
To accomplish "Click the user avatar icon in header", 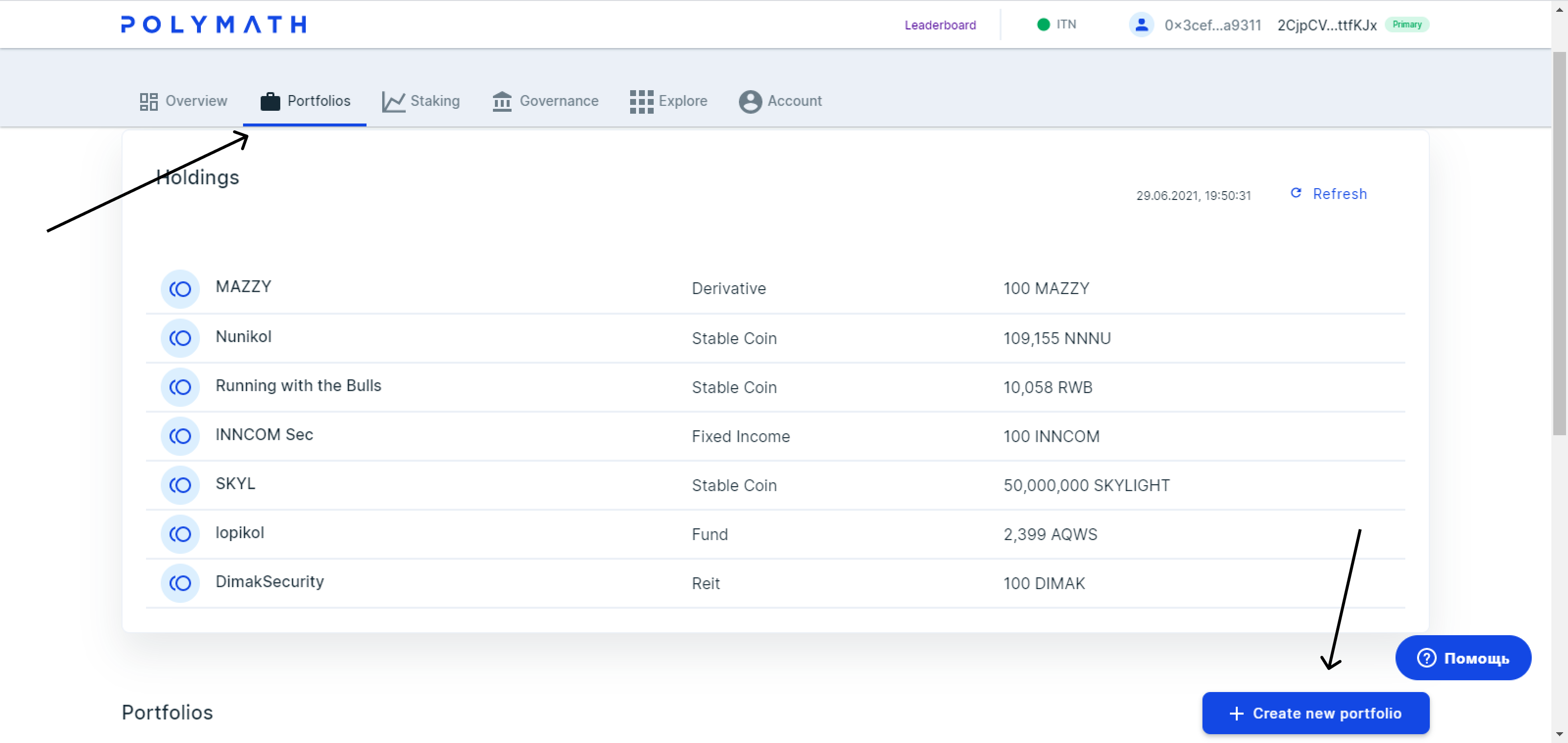I will [x=1141, y=25].
